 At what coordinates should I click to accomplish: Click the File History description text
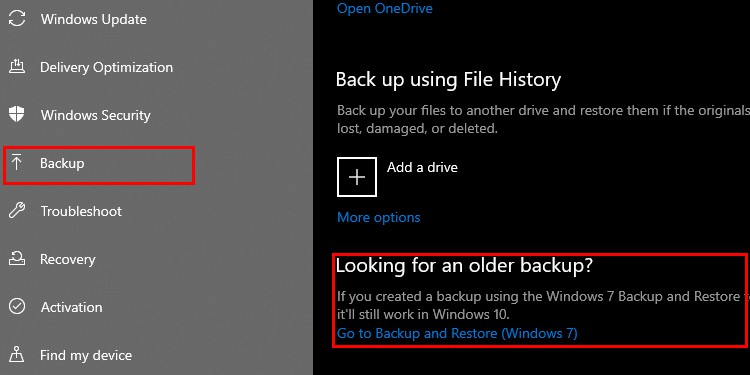[x=543, y=119]
